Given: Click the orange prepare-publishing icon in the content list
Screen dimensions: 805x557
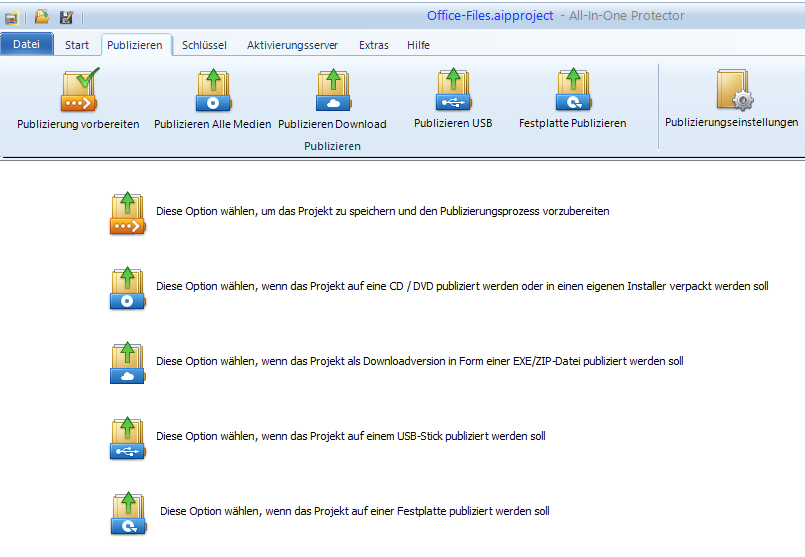Looking at the screenshot, I should (128, 213).
